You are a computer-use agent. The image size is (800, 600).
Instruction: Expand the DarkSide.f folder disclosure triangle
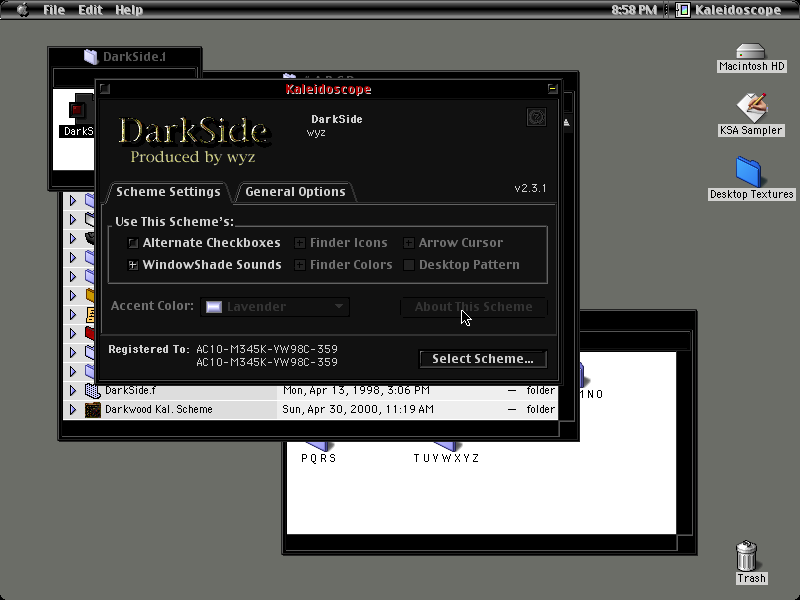click(x=73, y=390)
